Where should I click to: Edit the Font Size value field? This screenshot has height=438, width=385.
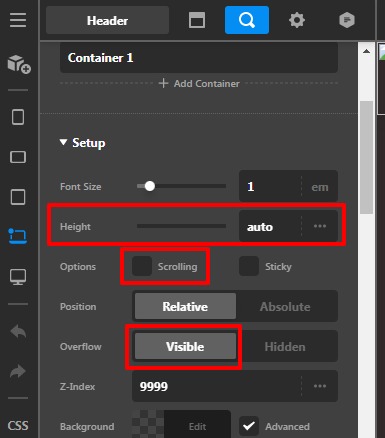270,186
